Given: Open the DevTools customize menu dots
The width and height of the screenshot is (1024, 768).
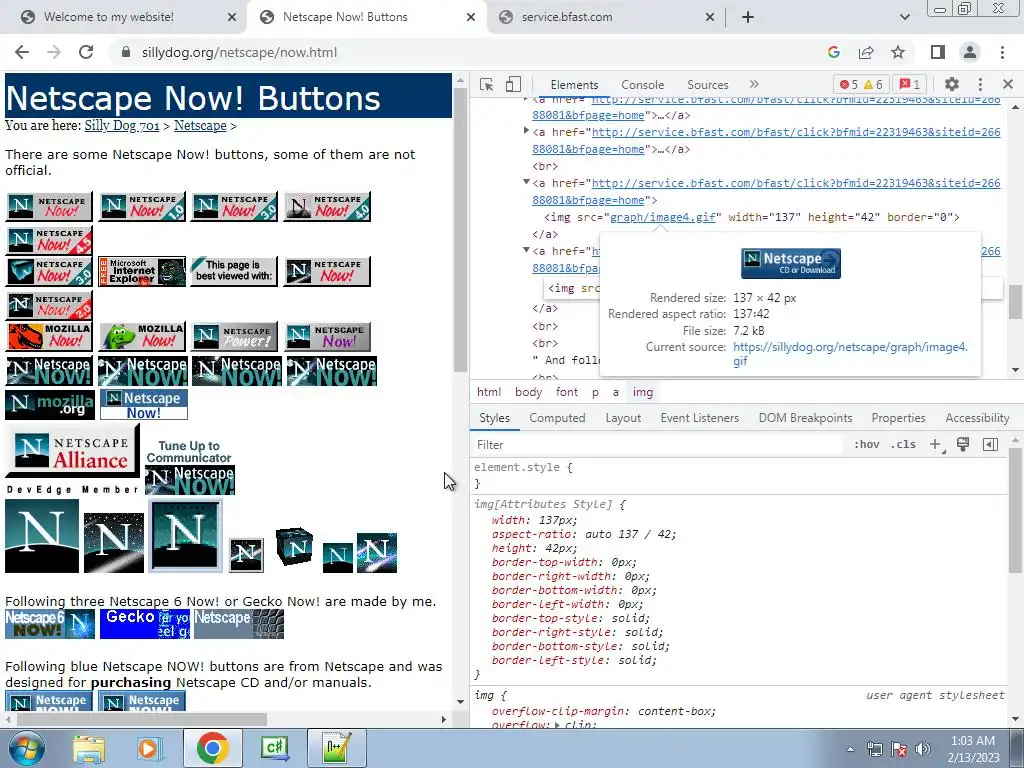Looking at the screenshot, I should (x=980, y=84).
